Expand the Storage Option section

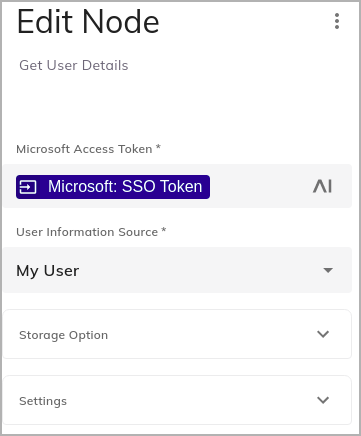pos(177,334)
